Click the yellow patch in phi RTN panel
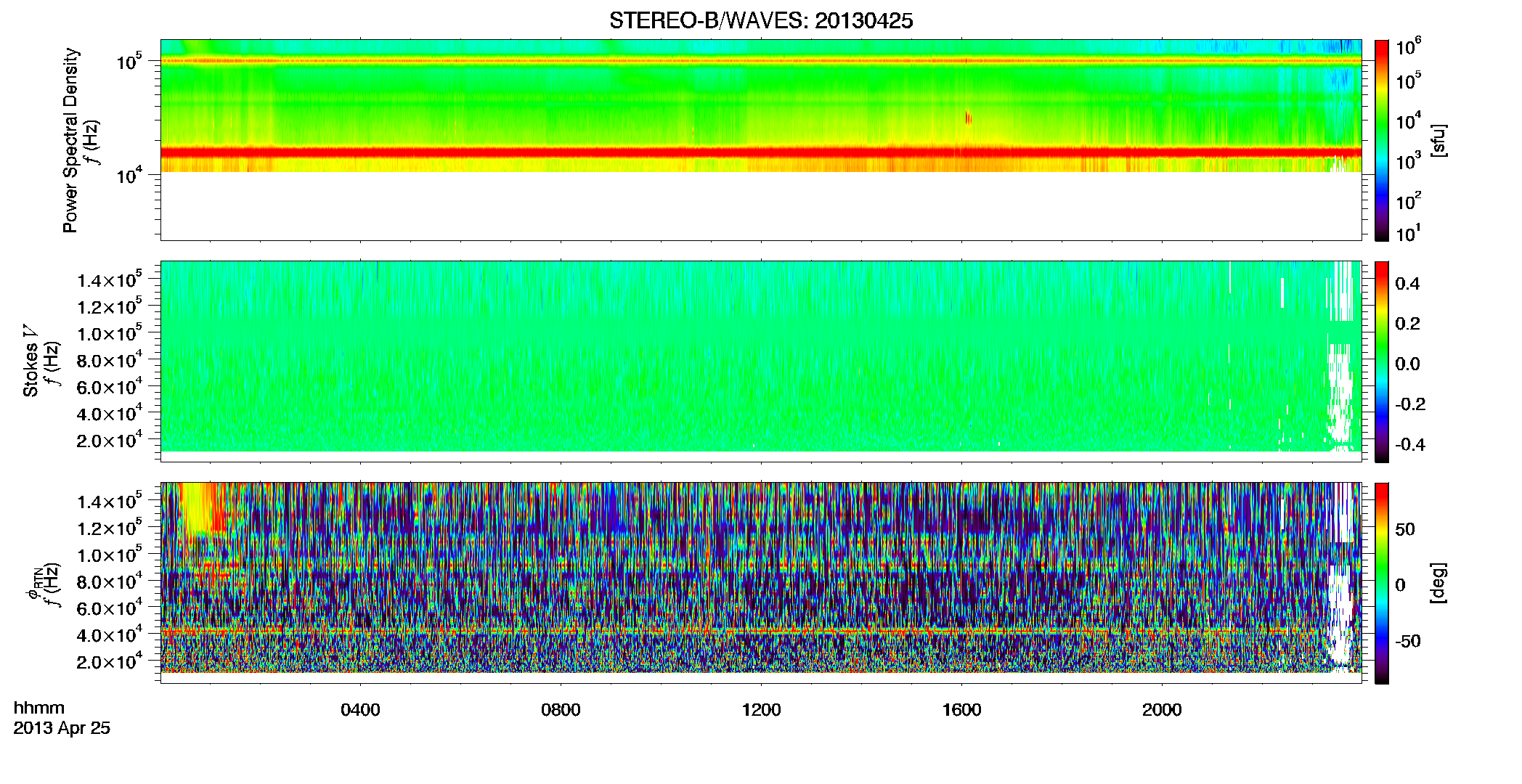Image resolution: width=1522 pixels, height=784 pixels. [197, 508]
